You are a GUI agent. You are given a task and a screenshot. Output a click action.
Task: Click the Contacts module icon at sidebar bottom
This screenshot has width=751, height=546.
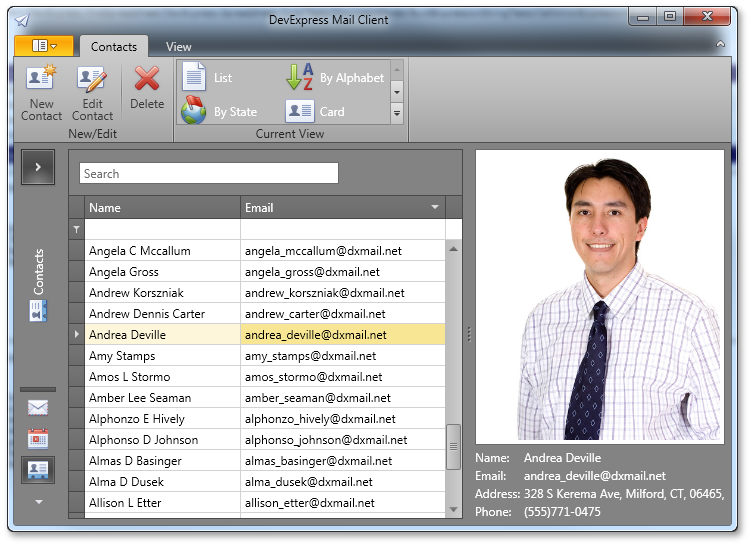tap(38, 469)
